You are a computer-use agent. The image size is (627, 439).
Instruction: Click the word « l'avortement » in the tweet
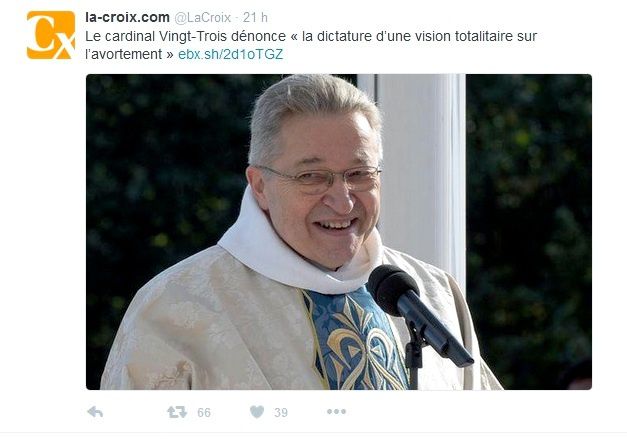coord(123,54)
